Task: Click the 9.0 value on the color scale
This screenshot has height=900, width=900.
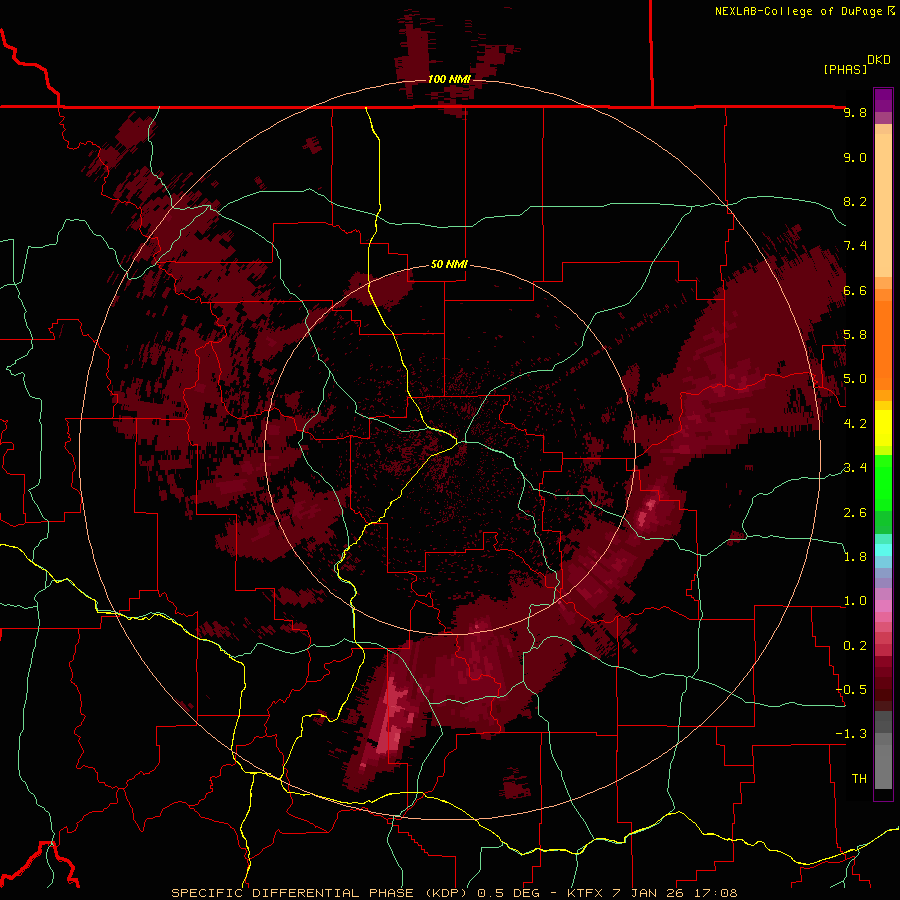Action: click(855, 158)
